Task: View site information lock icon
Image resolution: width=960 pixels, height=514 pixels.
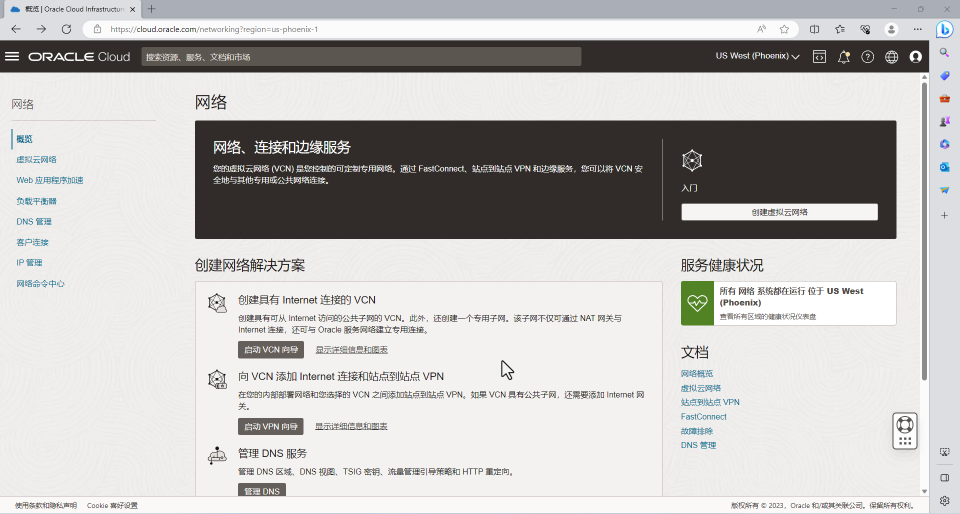Action: [x=97, y=29]
